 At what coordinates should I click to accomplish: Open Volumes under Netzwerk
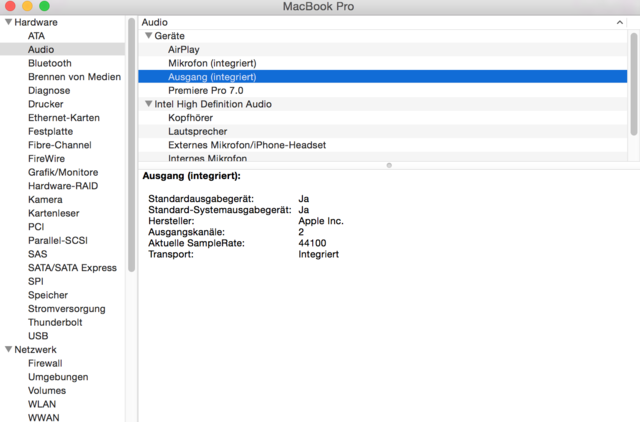[x=47, y=391]
